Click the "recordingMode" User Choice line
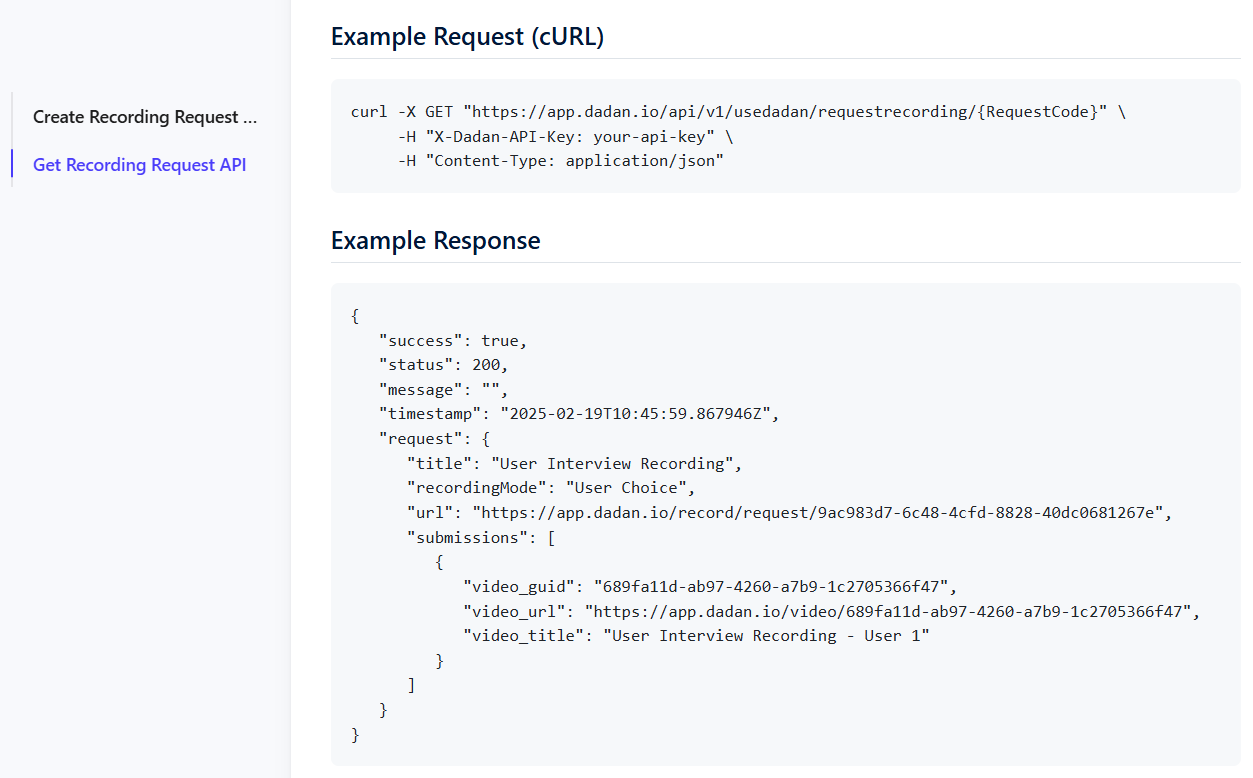This screenshot has width=1253, height=778. [550, 488]
